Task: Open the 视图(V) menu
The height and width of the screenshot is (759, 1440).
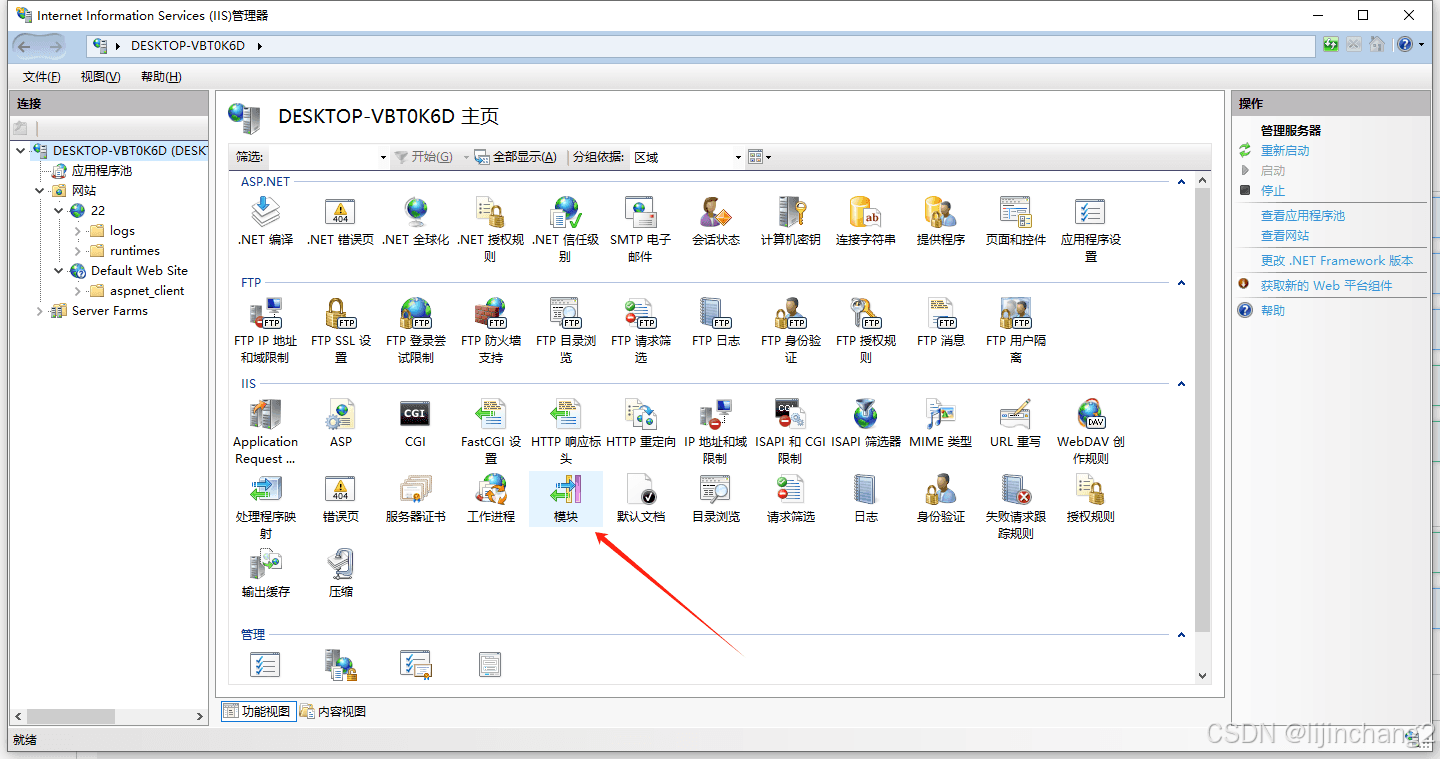Action: click(x=101, y=77)
